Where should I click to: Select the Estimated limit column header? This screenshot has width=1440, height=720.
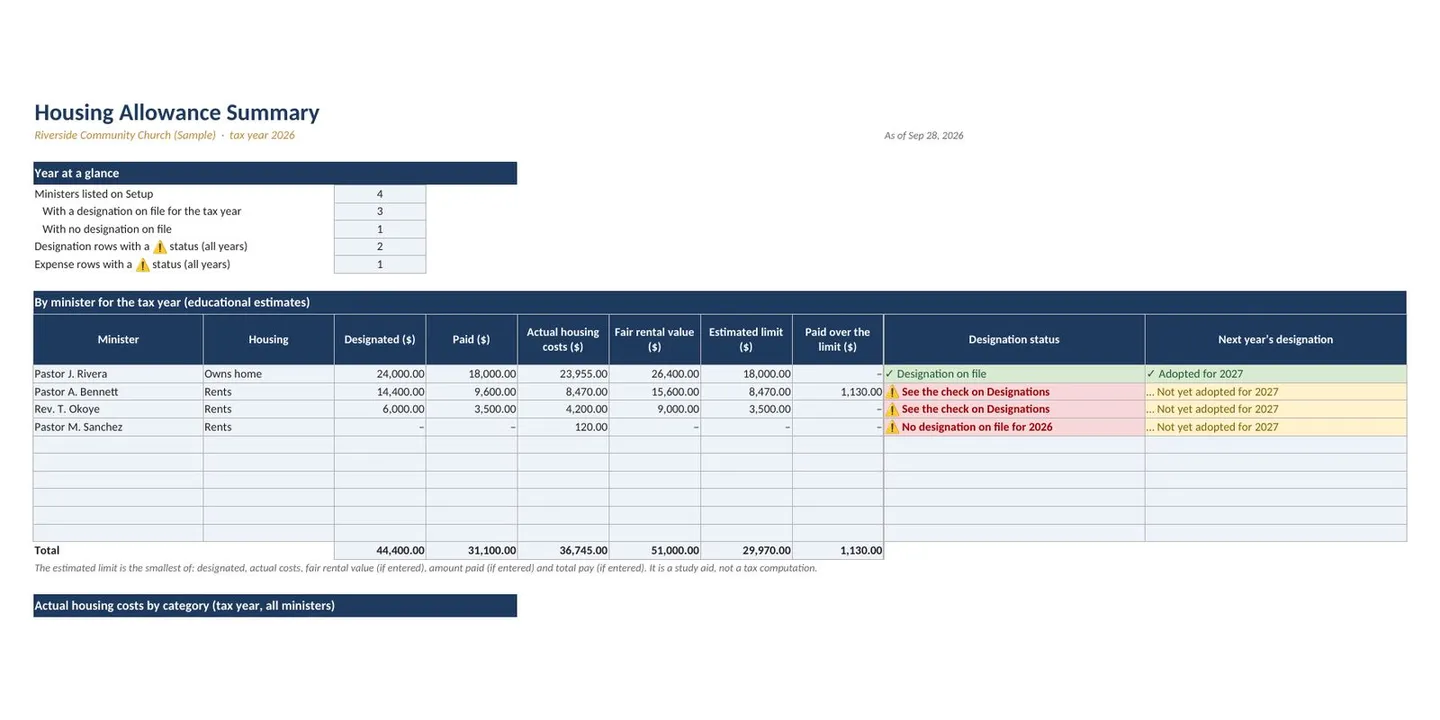(x=747, y=340)
